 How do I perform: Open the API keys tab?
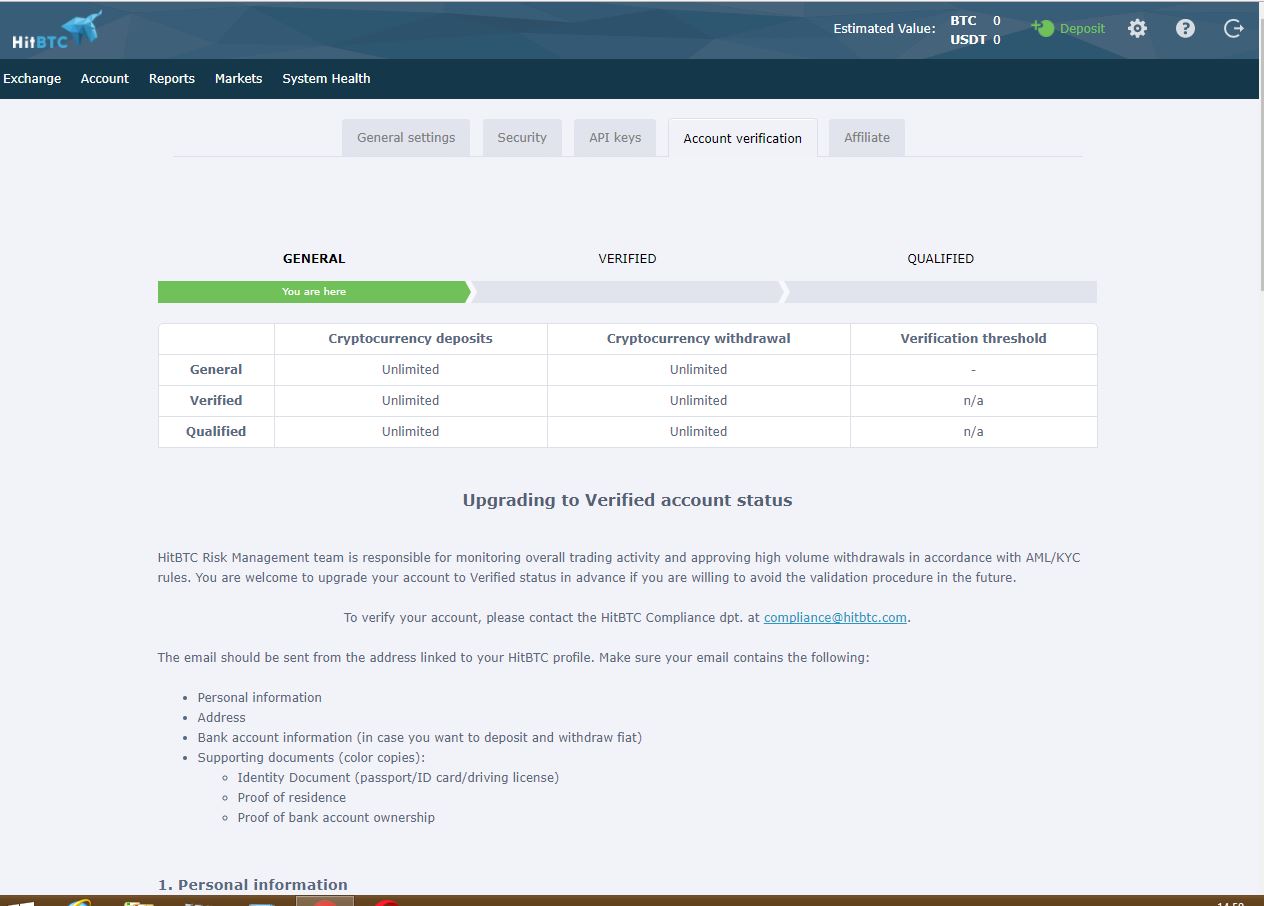coord(615,138)
